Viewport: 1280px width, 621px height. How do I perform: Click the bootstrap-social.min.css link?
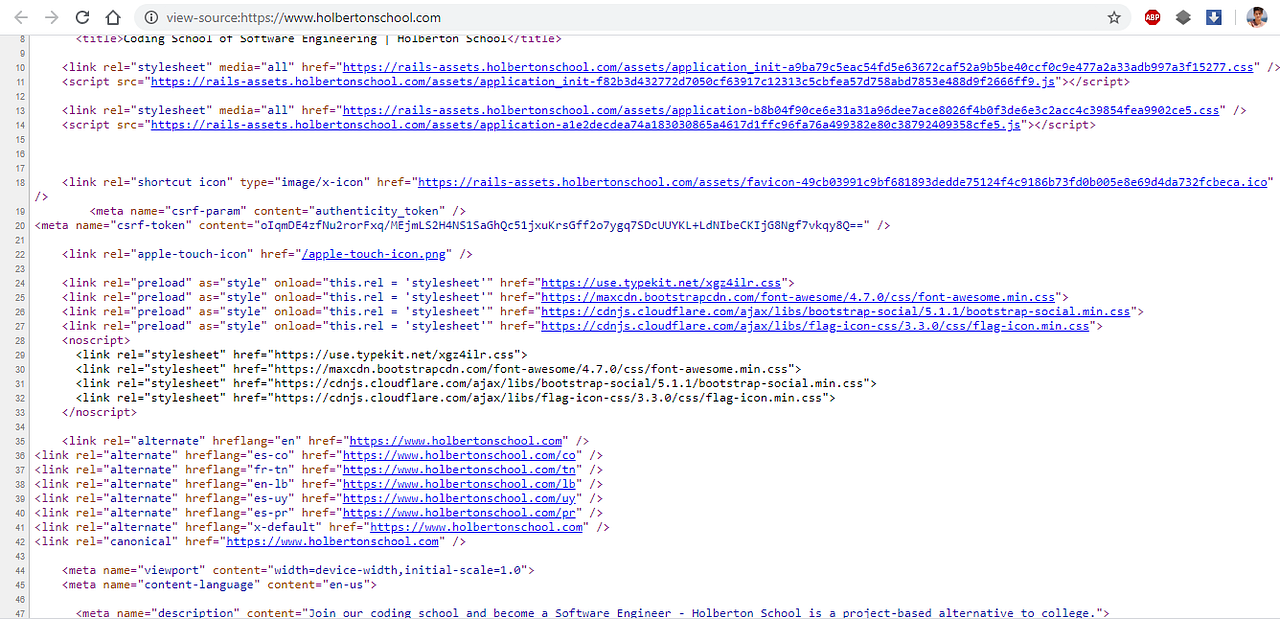pyautogui.click(x=838, y=311)
